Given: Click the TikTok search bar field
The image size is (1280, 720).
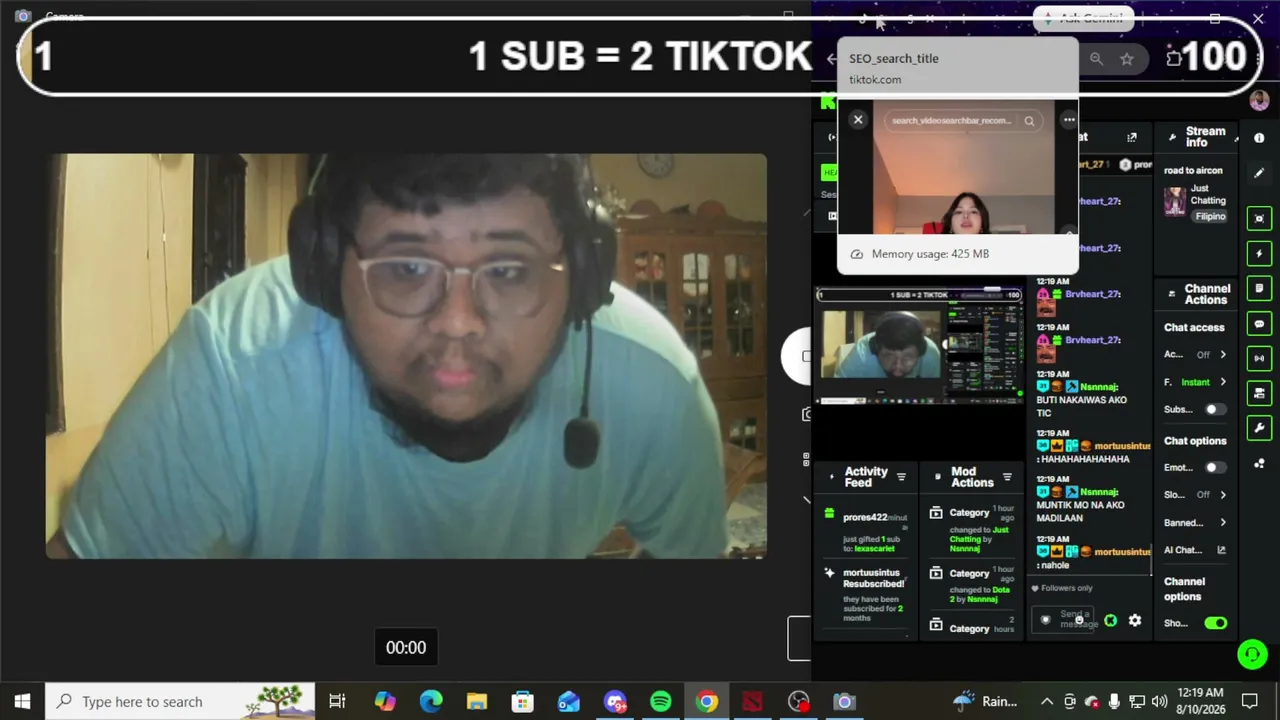Looking at the screenshot, I should coord(962,121).
